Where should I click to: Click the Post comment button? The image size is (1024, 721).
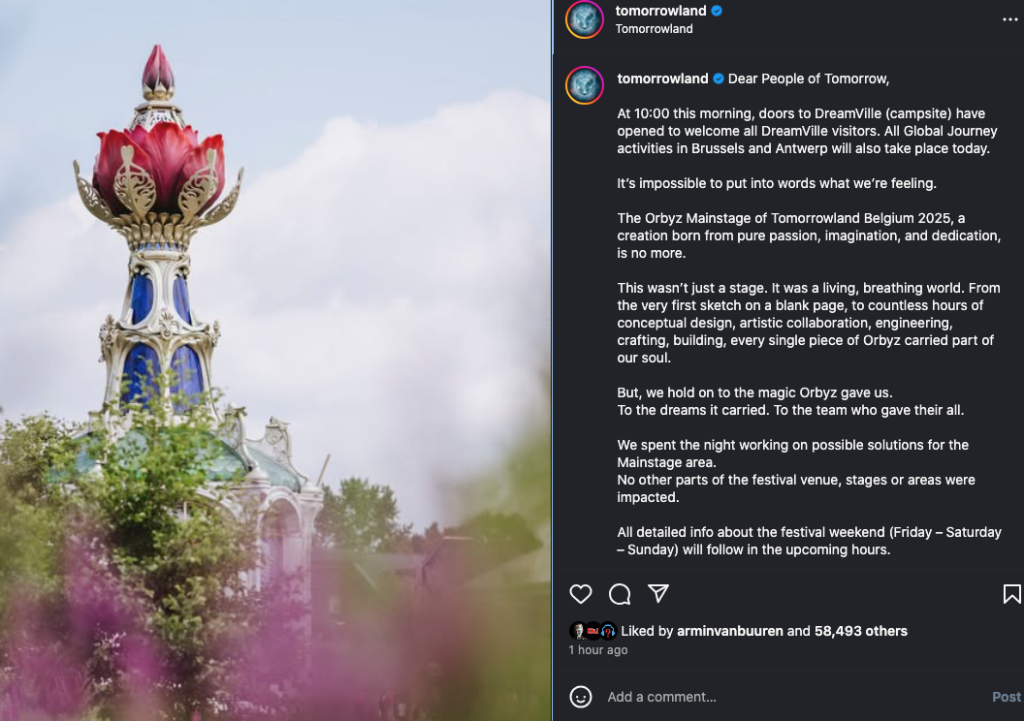point(1006,697)
